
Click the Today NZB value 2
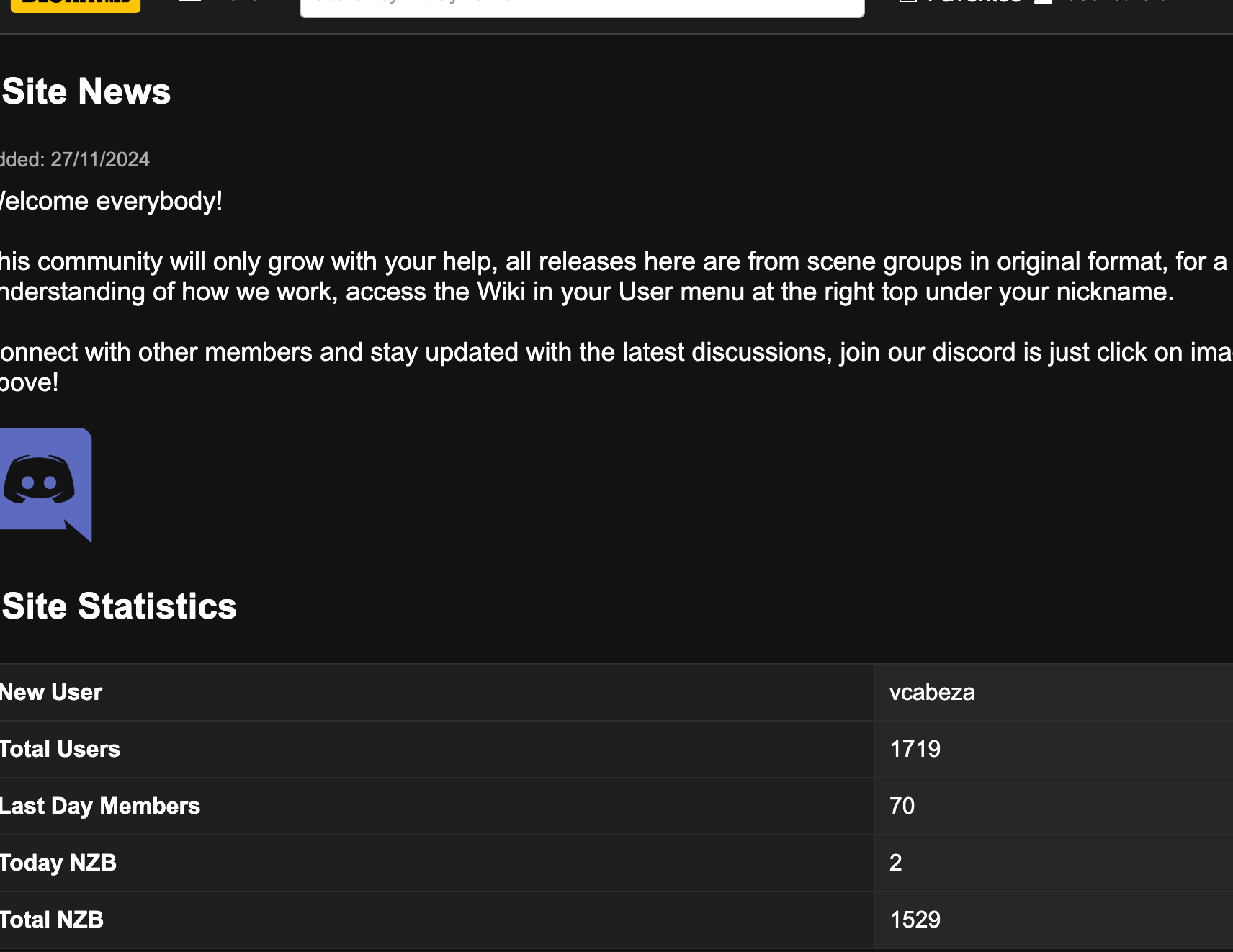pos(896,863)
